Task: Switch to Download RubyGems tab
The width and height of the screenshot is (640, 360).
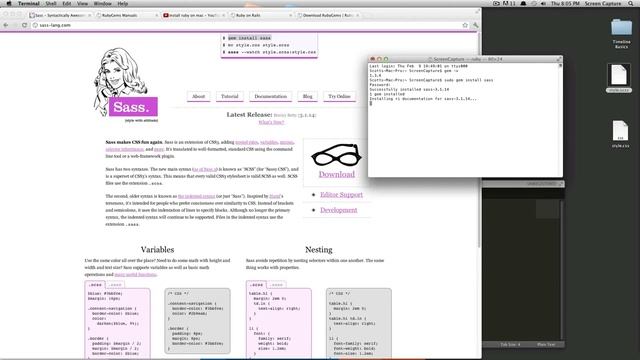Action: pyautogui.click(x=328, y=16)
